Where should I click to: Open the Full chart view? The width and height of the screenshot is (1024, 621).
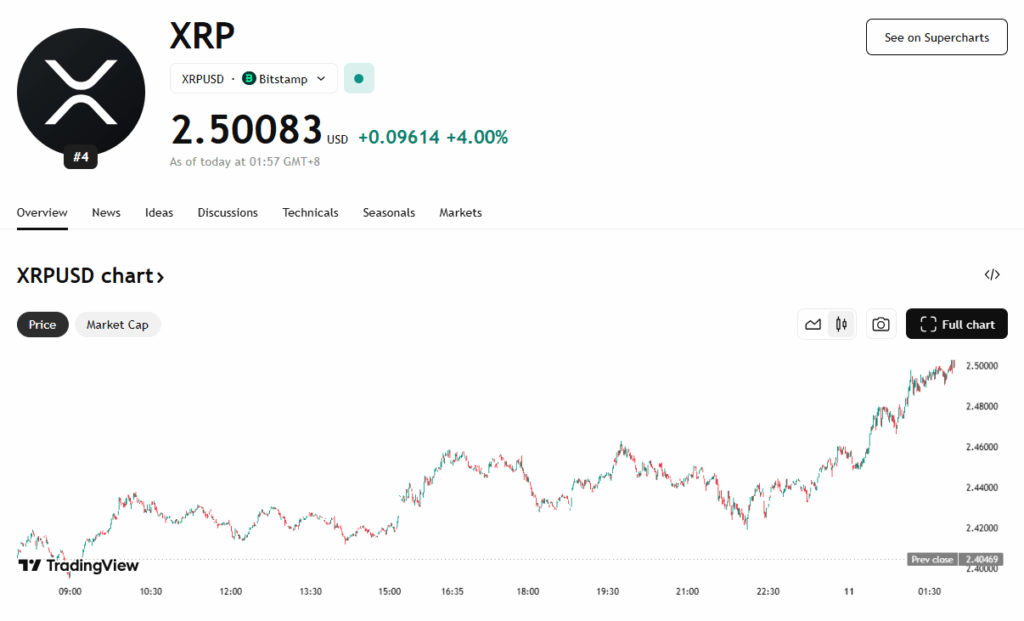tap(957, 324)
